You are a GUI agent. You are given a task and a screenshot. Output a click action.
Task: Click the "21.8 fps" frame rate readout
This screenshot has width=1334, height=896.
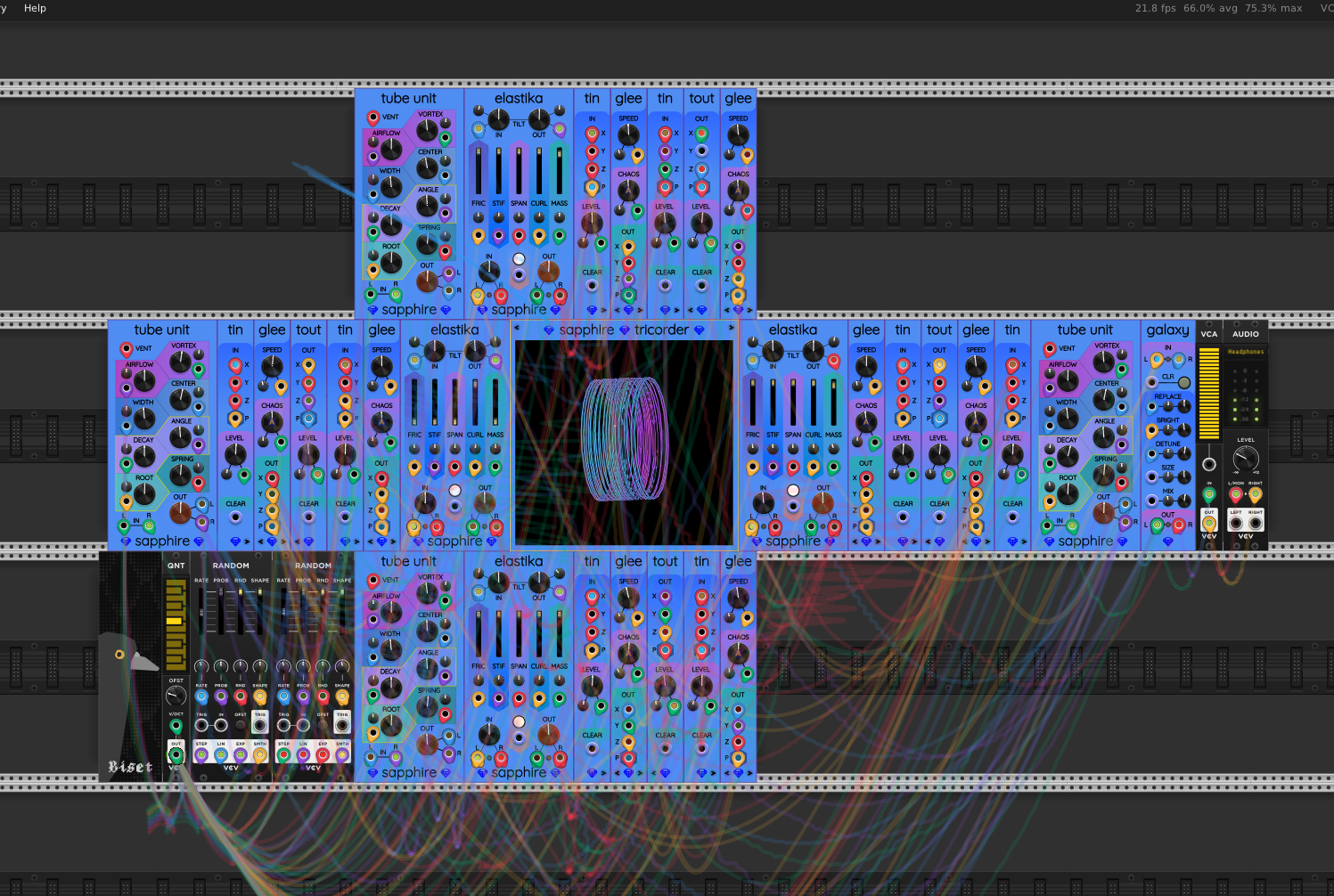coord(1156,8)
